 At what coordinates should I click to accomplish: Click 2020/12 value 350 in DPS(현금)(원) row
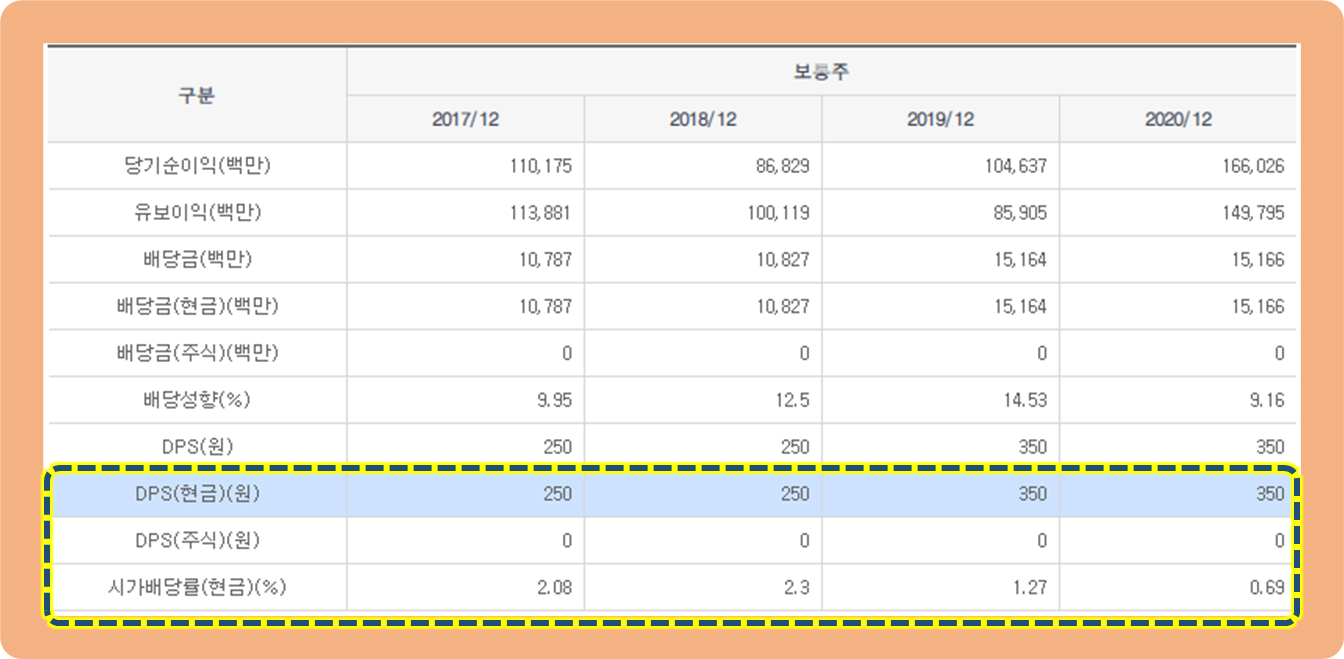1270,494
